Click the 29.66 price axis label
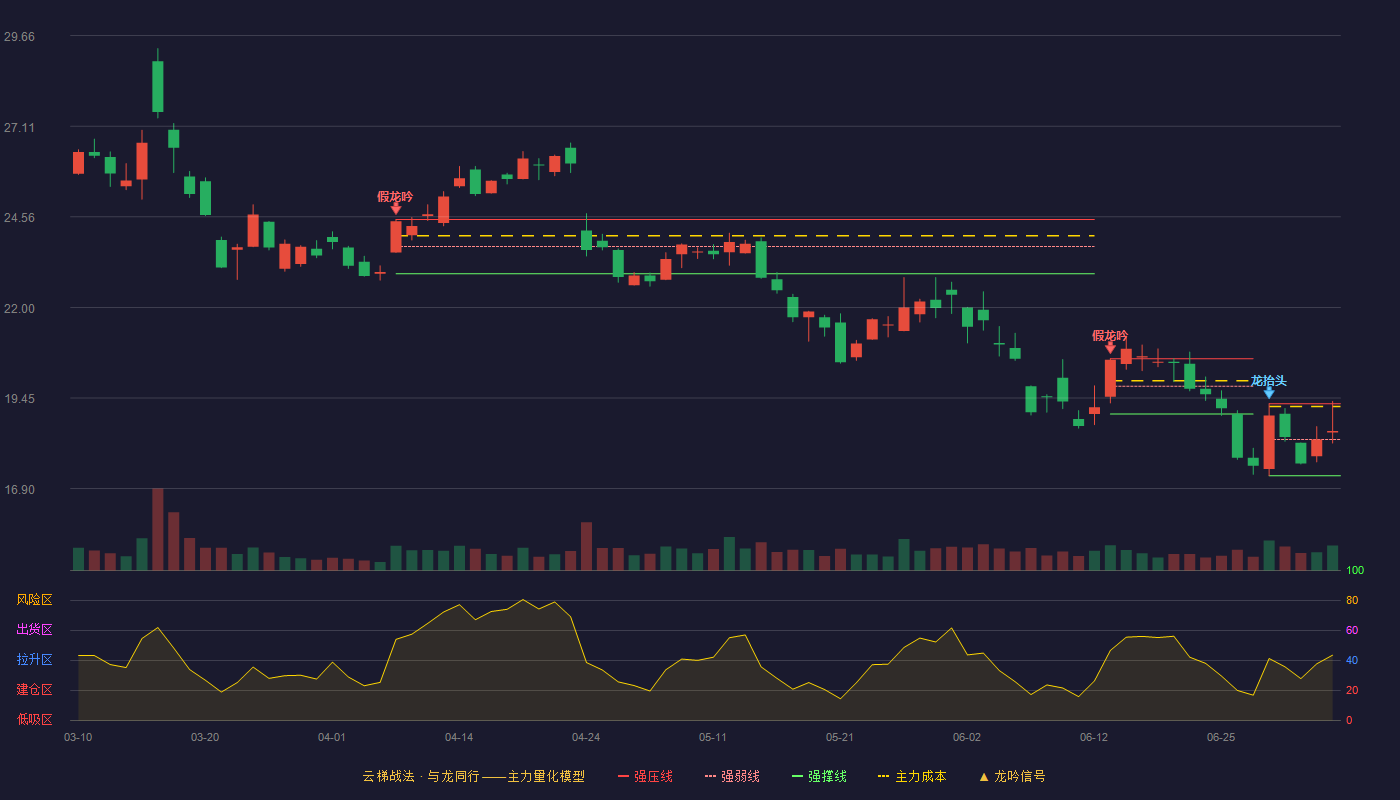Image resolution: width=1400 pixels, height=800 pixels. coord(19,36)
